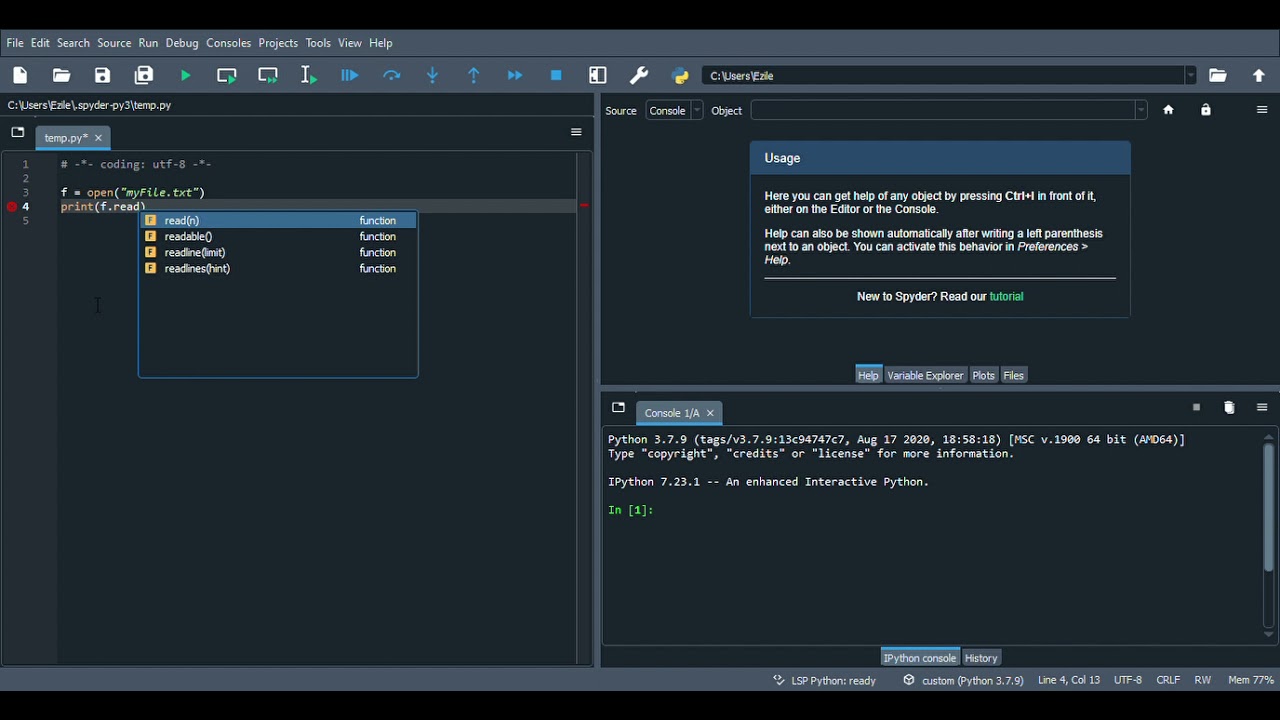This screenshot has height=720, width=1280.
Task: Choose readline(limit) completion
Action: tap(278, 253)
